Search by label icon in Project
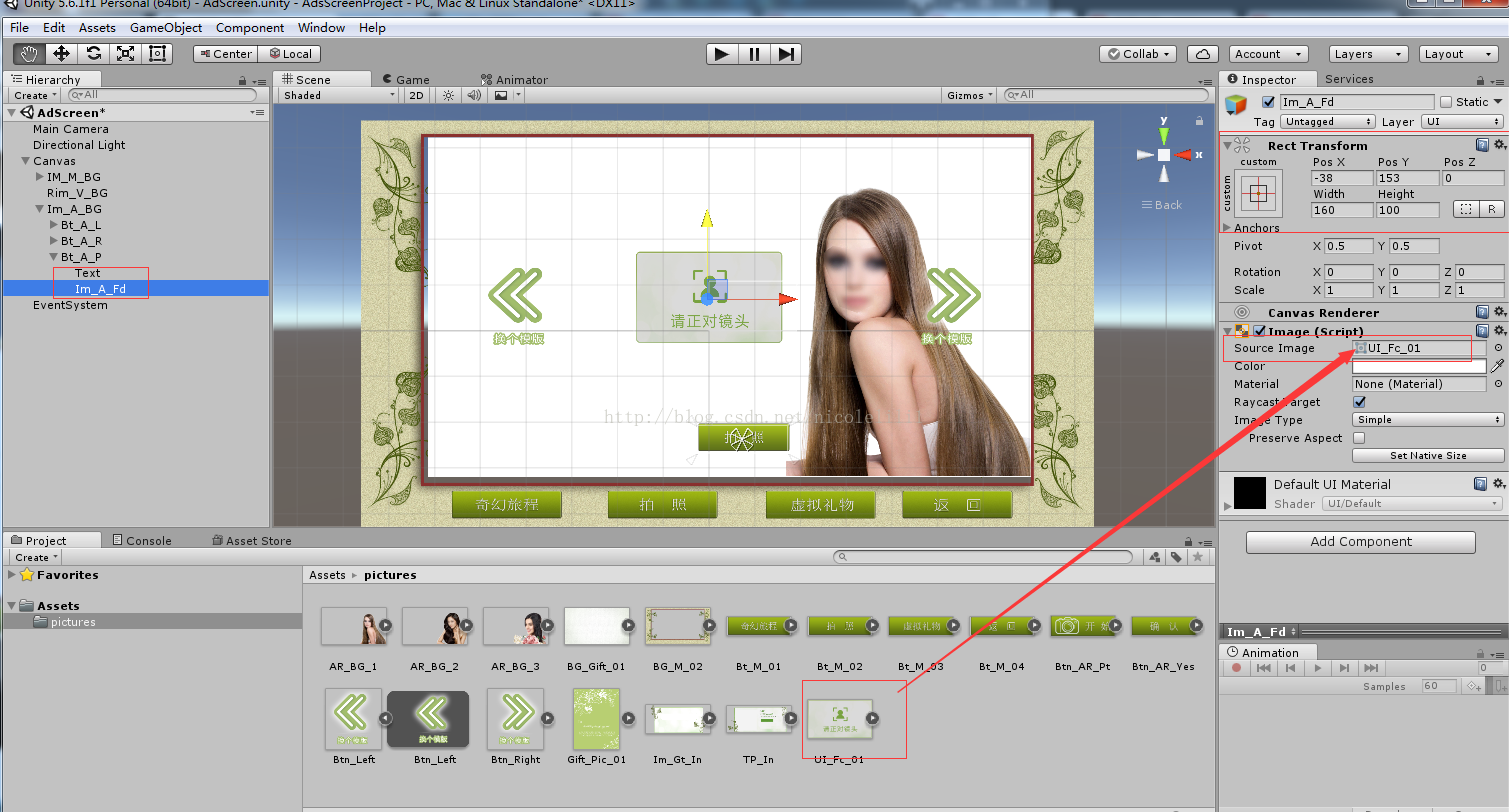 (x=1176, y=557)
